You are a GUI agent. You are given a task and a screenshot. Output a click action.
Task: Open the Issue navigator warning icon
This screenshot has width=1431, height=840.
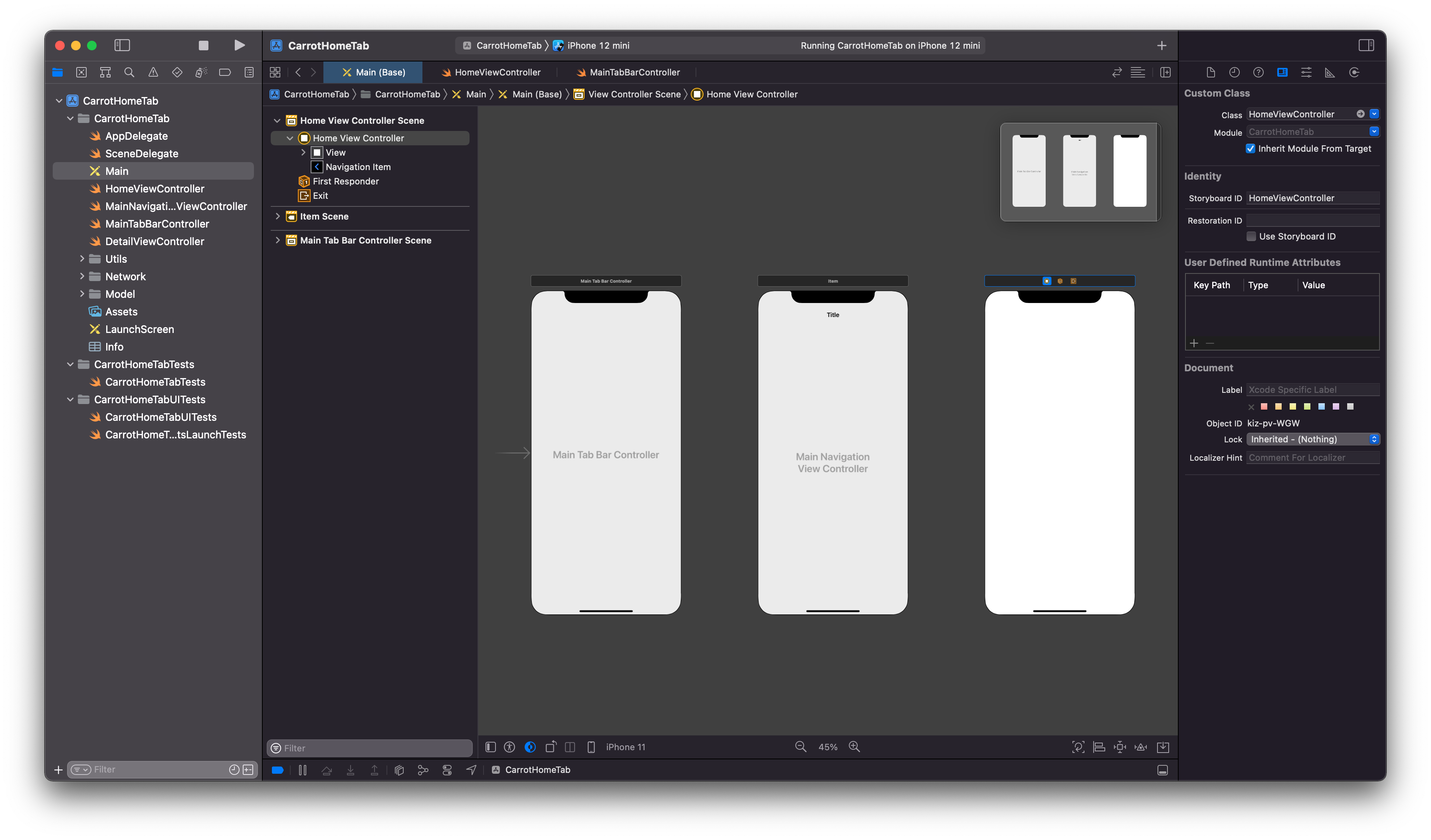click(x=153, y=72)
